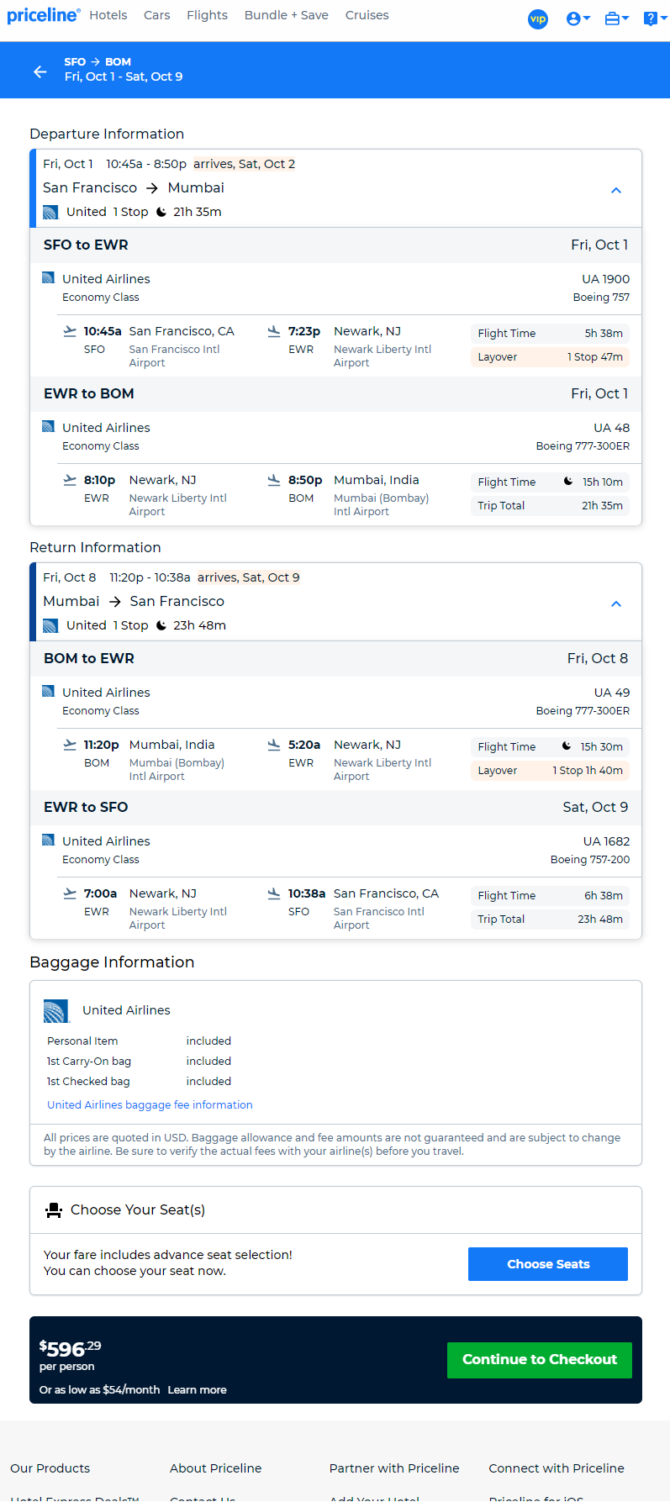Open Bundle + Save tab

(286, 16)
